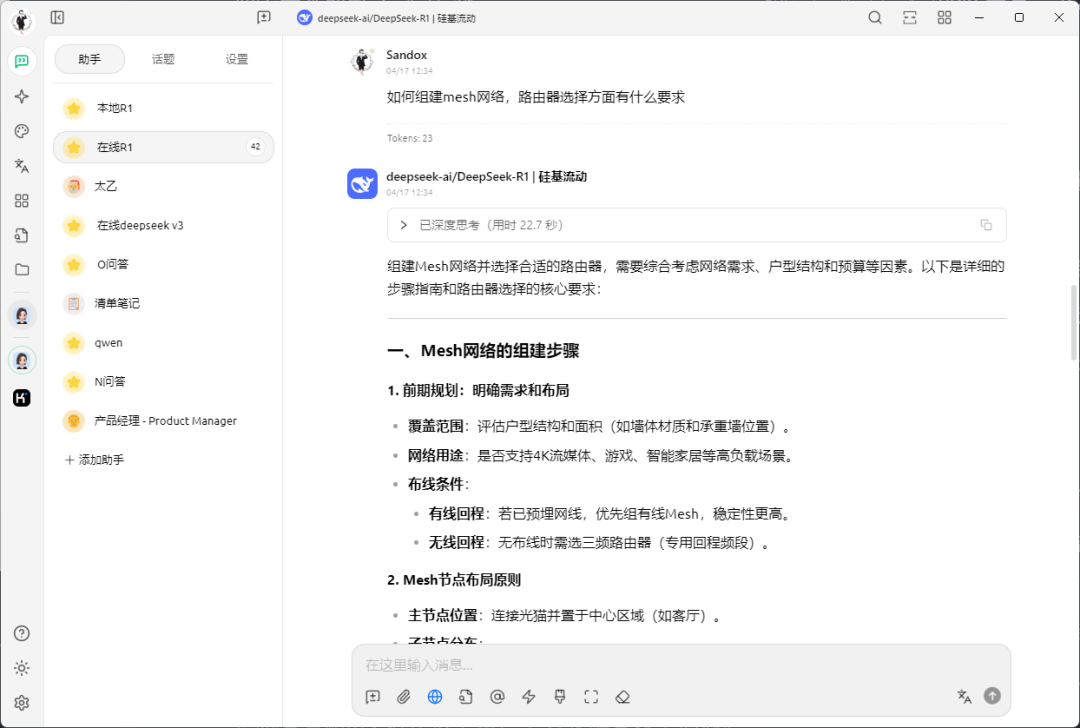Create new topic from input toolbar icon
The height and width of the screenshot is (728, 1080).
click(x=373, y=697)
